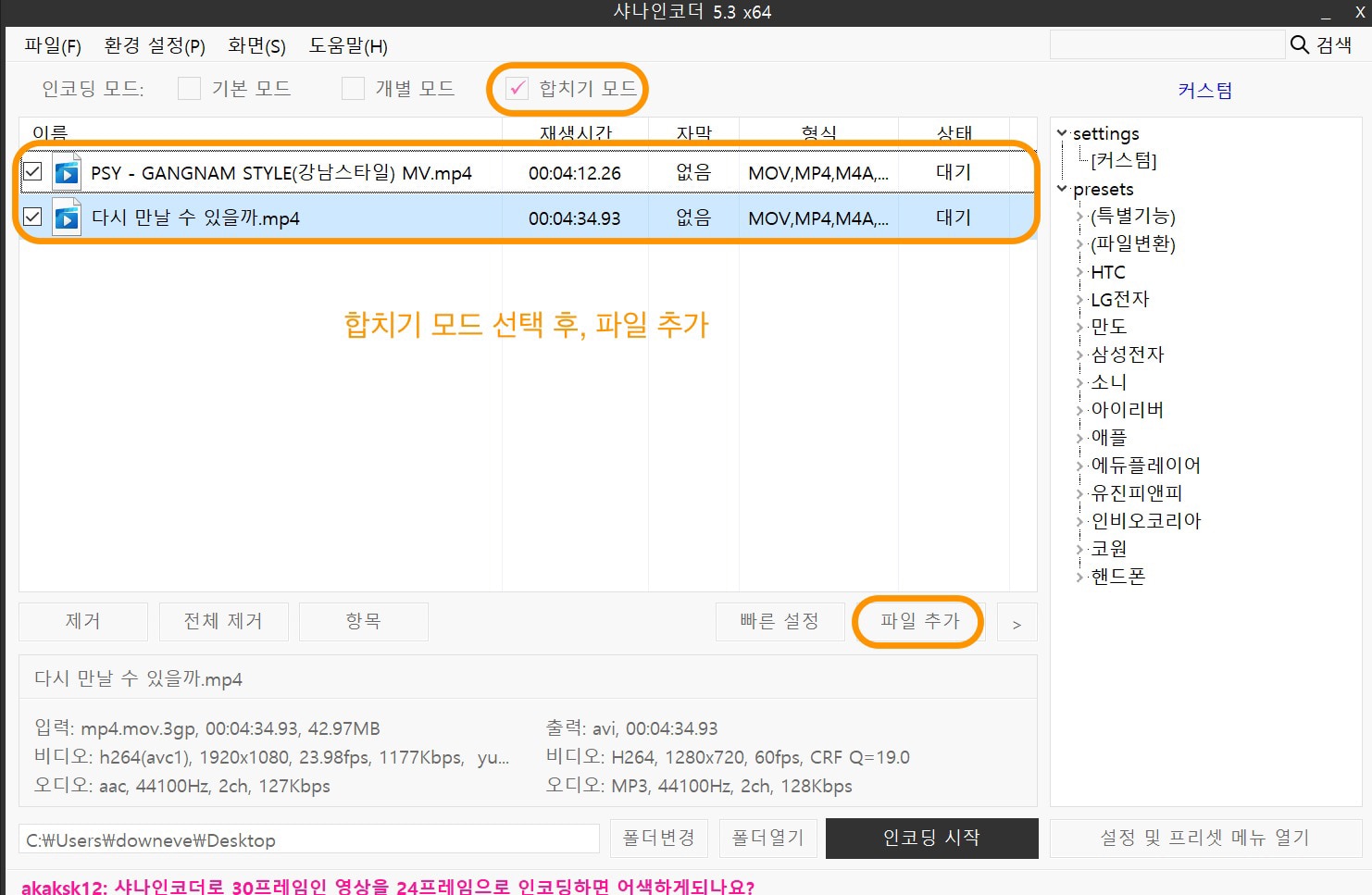The width and height of the screenshot is (1372, 895).
Task: Expand the (특별기능) preset group
Action: (1079, 217)
